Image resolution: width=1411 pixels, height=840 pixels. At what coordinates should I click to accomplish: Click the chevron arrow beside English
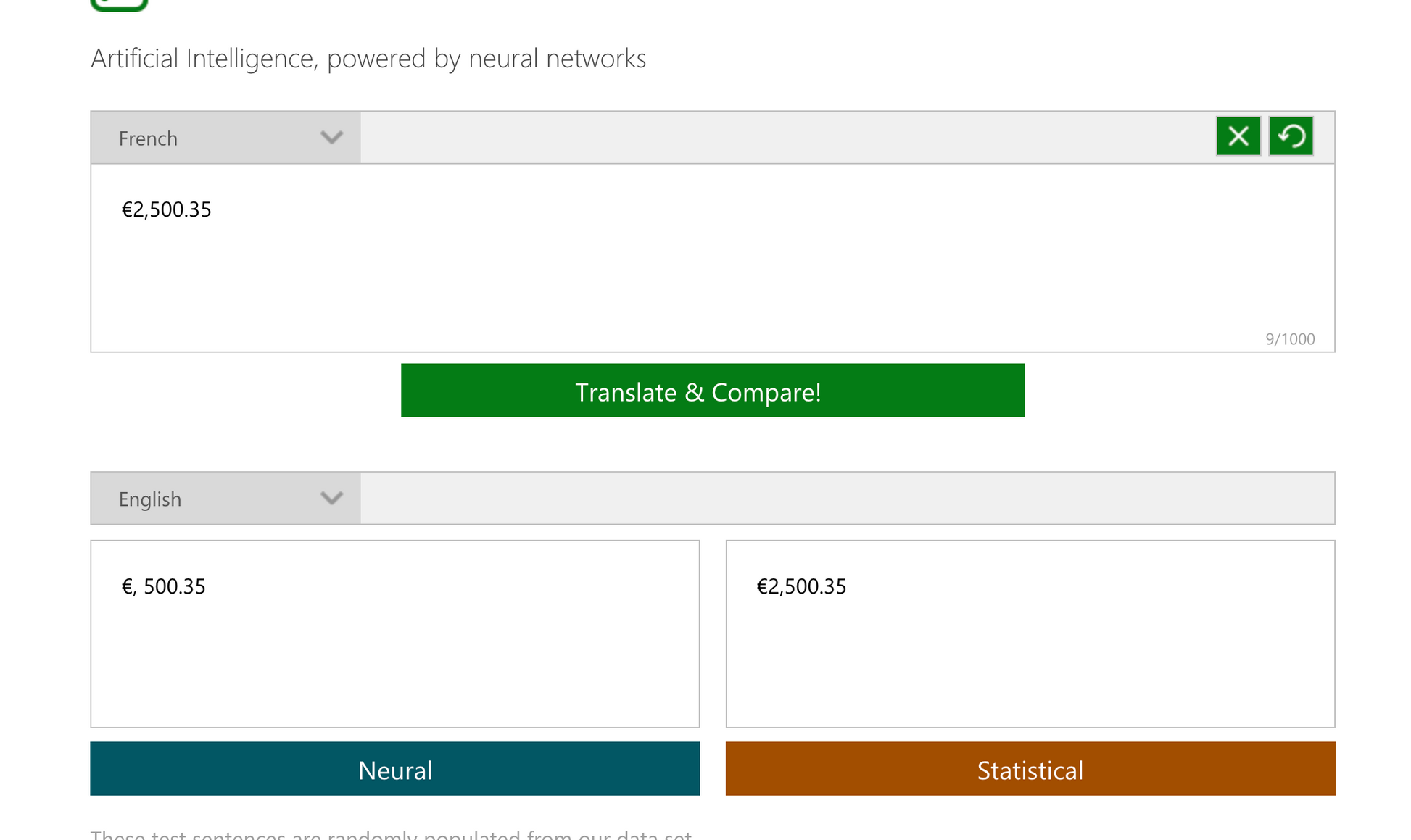click(331, 499)
